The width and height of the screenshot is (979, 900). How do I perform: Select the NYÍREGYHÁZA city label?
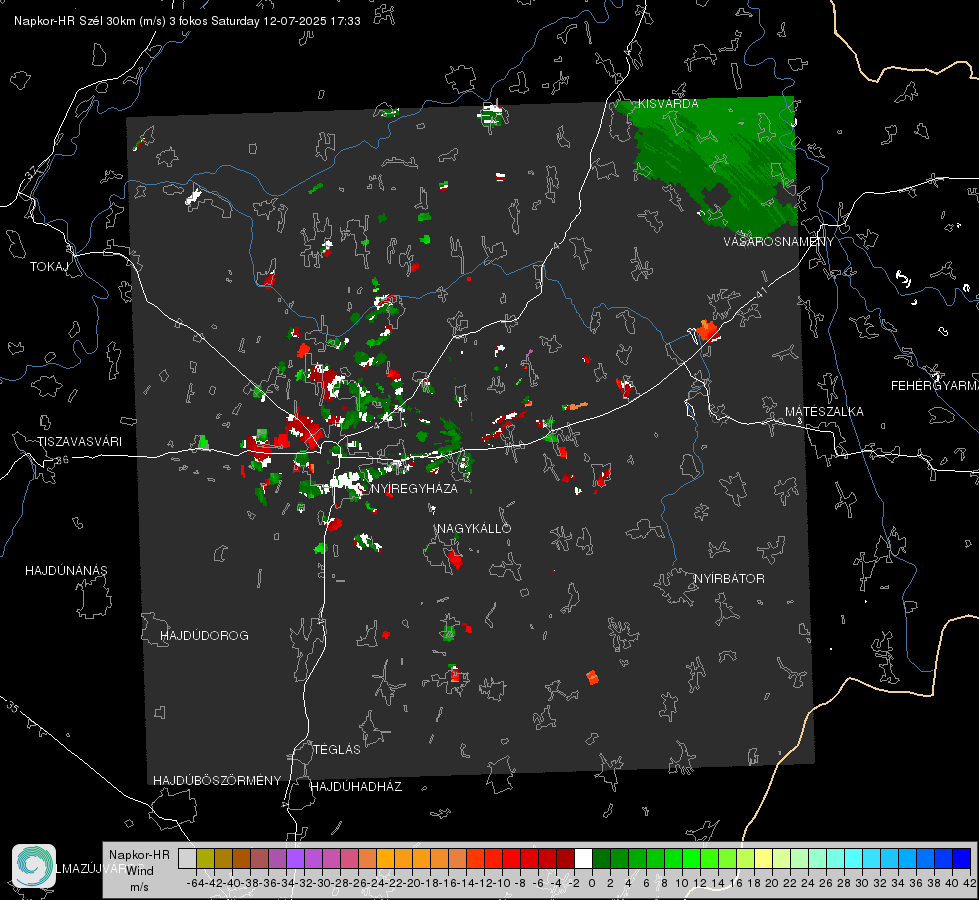point(414,488)
